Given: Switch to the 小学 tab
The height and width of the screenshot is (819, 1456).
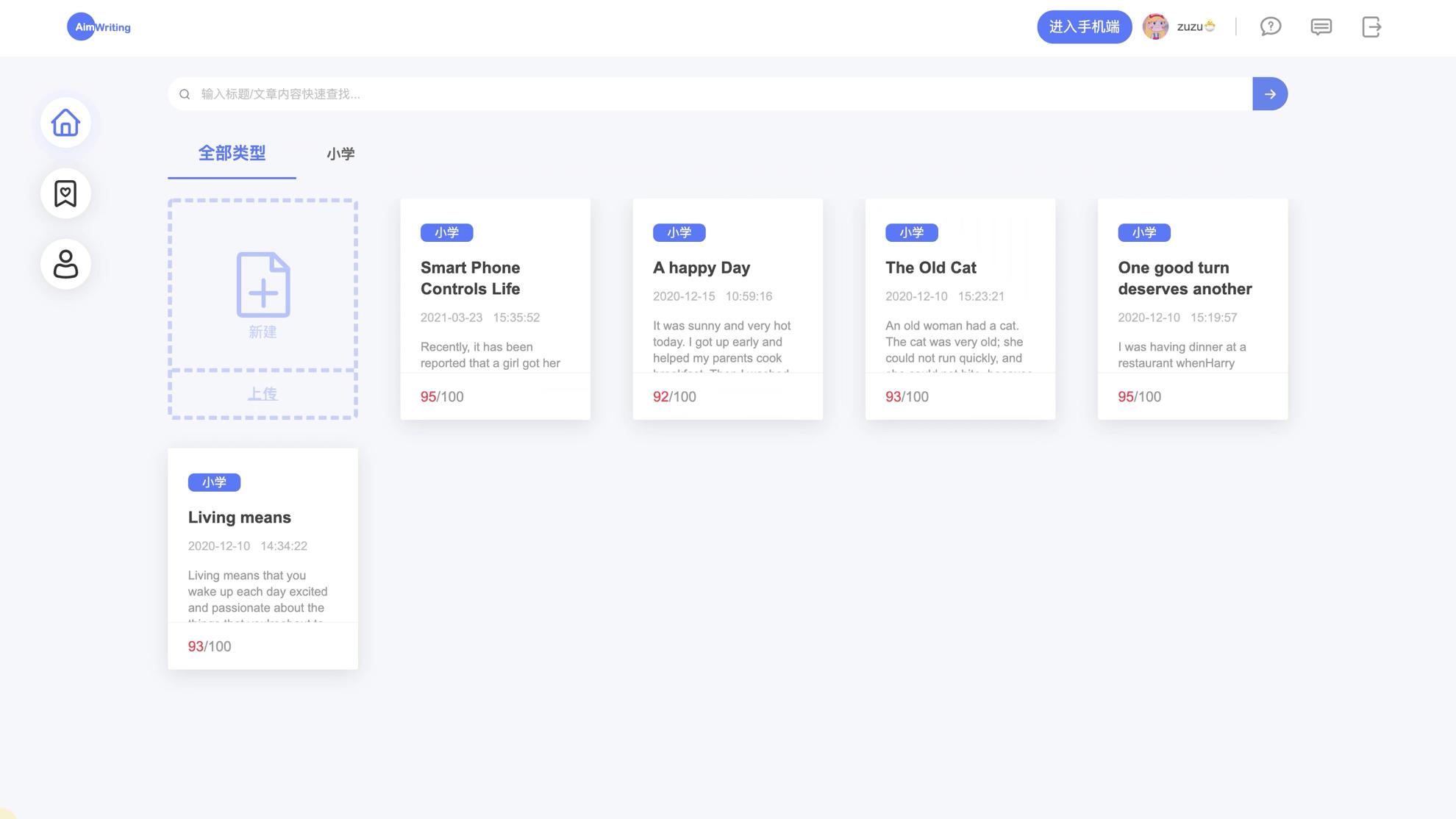Looking at the screenshot, I should (340, 154).
